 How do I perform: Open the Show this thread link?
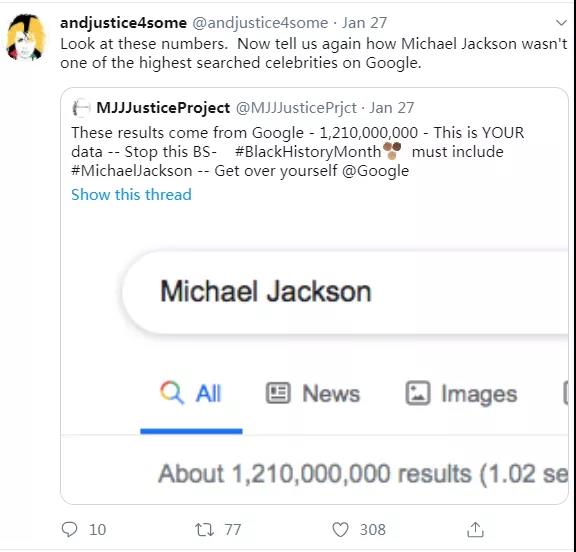(131, 194)
